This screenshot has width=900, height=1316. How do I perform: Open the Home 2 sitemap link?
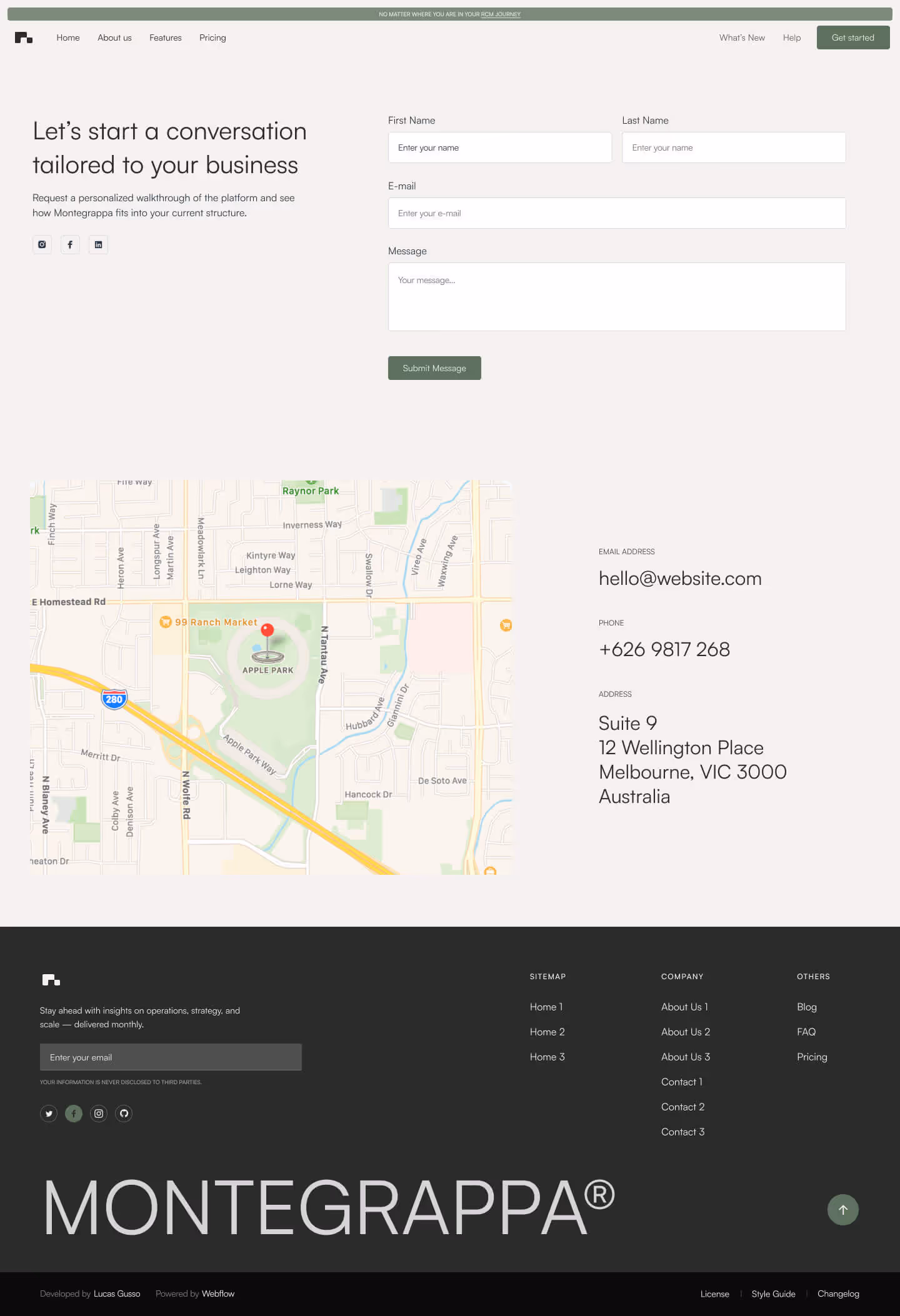(x=547, y=1032)
